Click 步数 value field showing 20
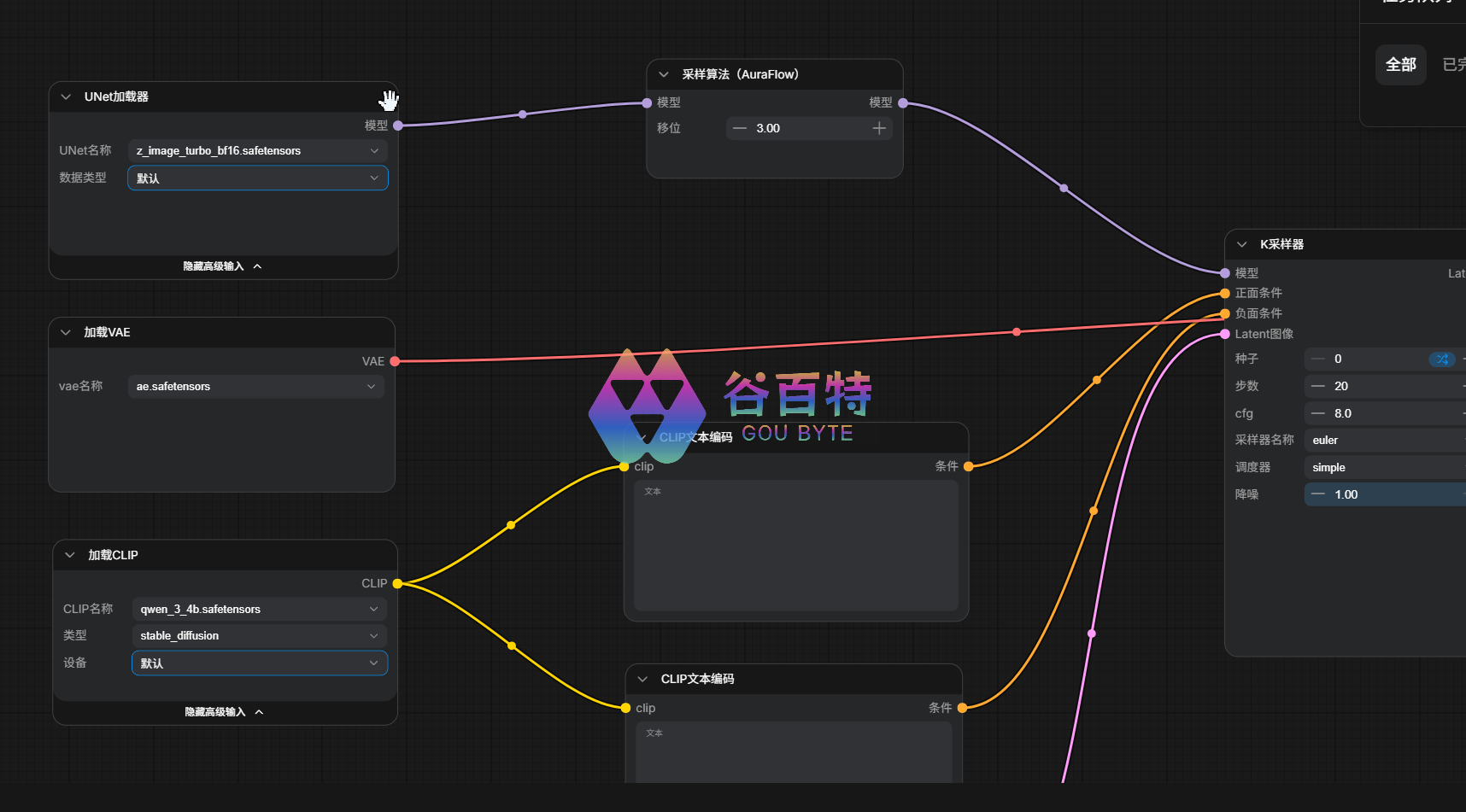1466x812 pixels. [x=1385, y=387]
